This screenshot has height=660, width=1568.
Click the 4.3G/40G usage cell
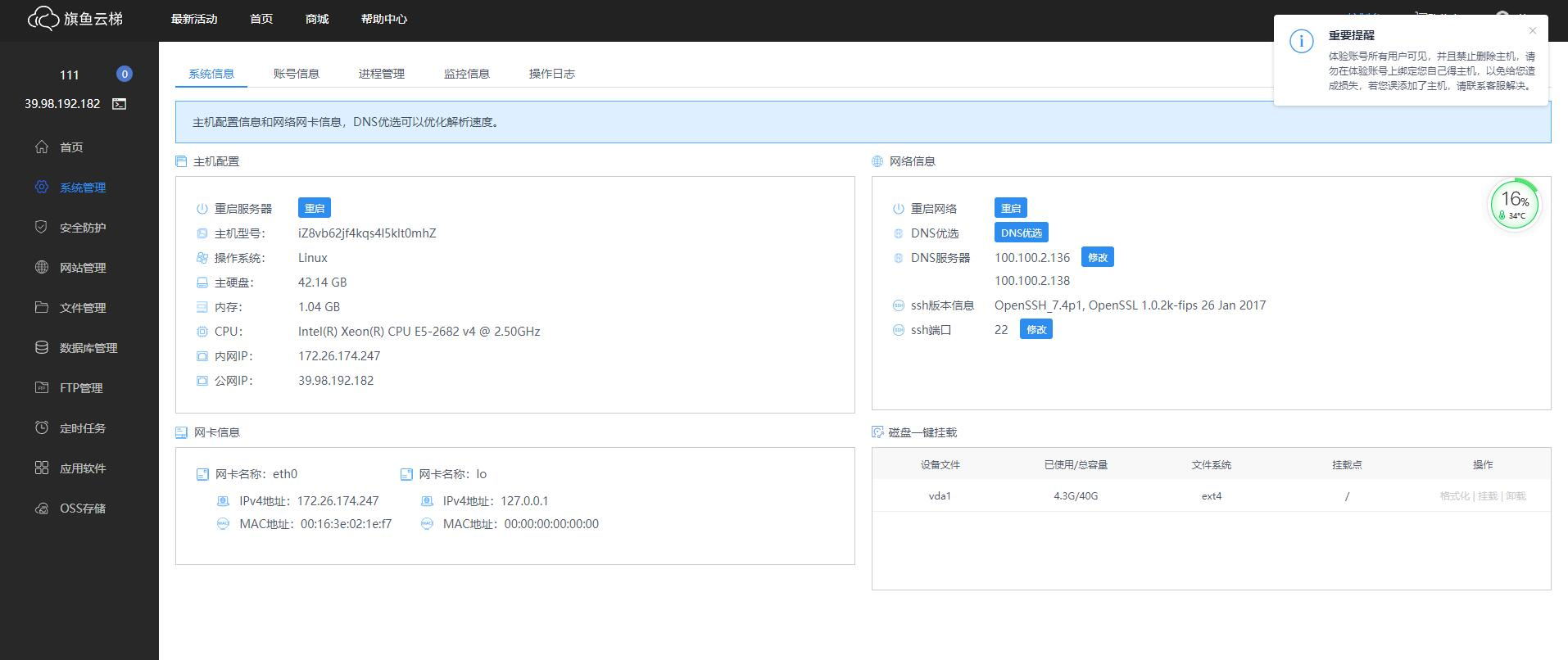point(1076,496)
